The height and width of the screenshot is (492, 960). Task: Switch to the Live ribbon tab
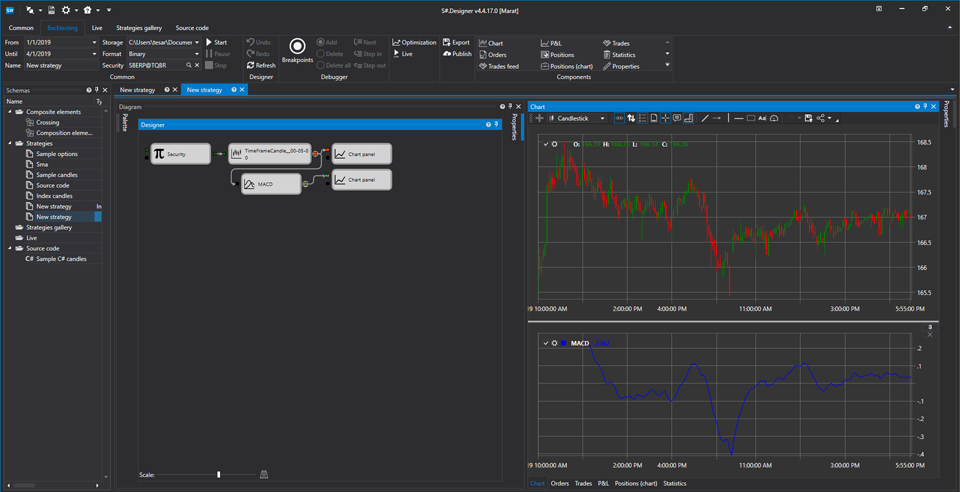[x=97, y=28]
